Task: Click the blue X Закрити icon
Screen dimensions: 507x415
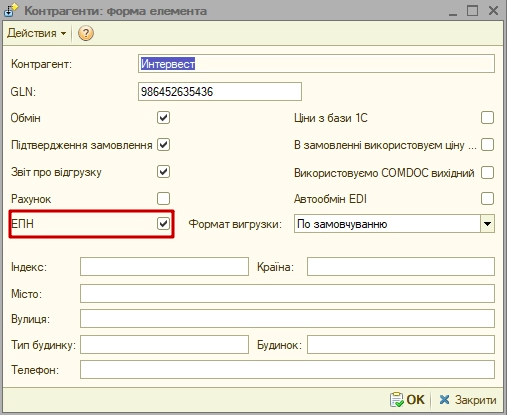Action: [x=445, y=399]
